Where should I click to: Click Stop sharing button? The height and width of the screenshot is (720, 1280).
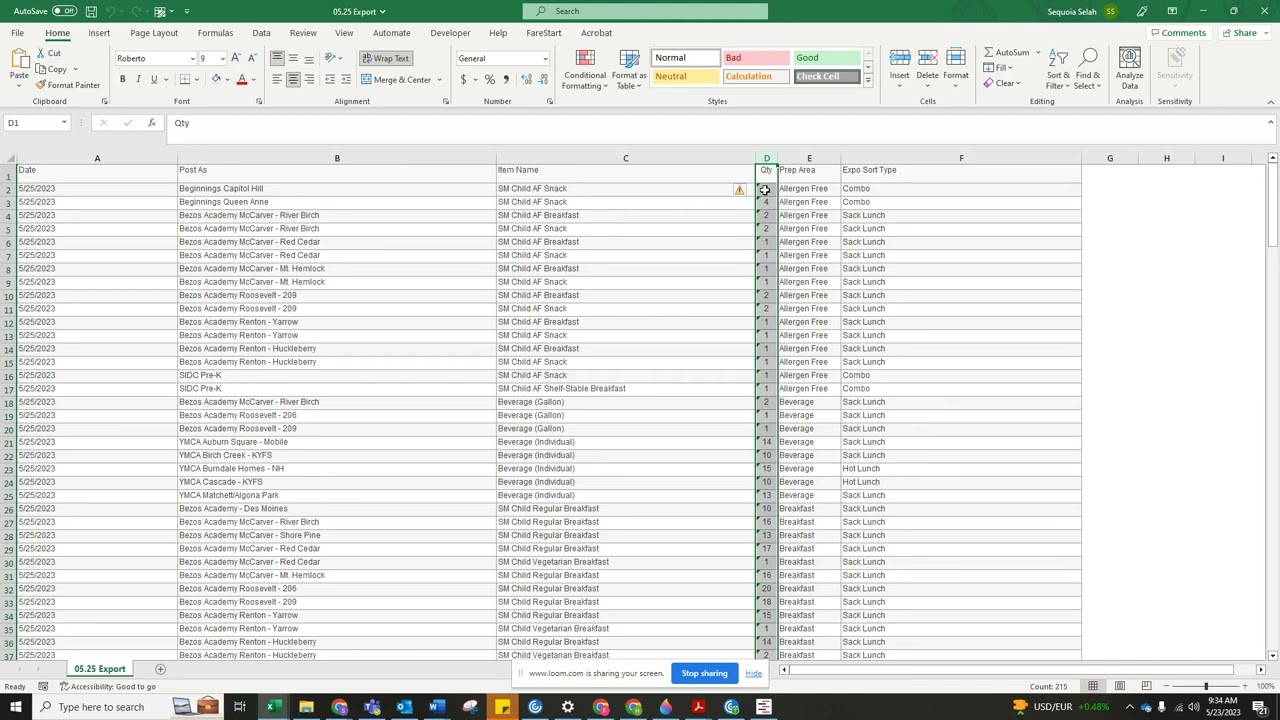pos(705,673)
